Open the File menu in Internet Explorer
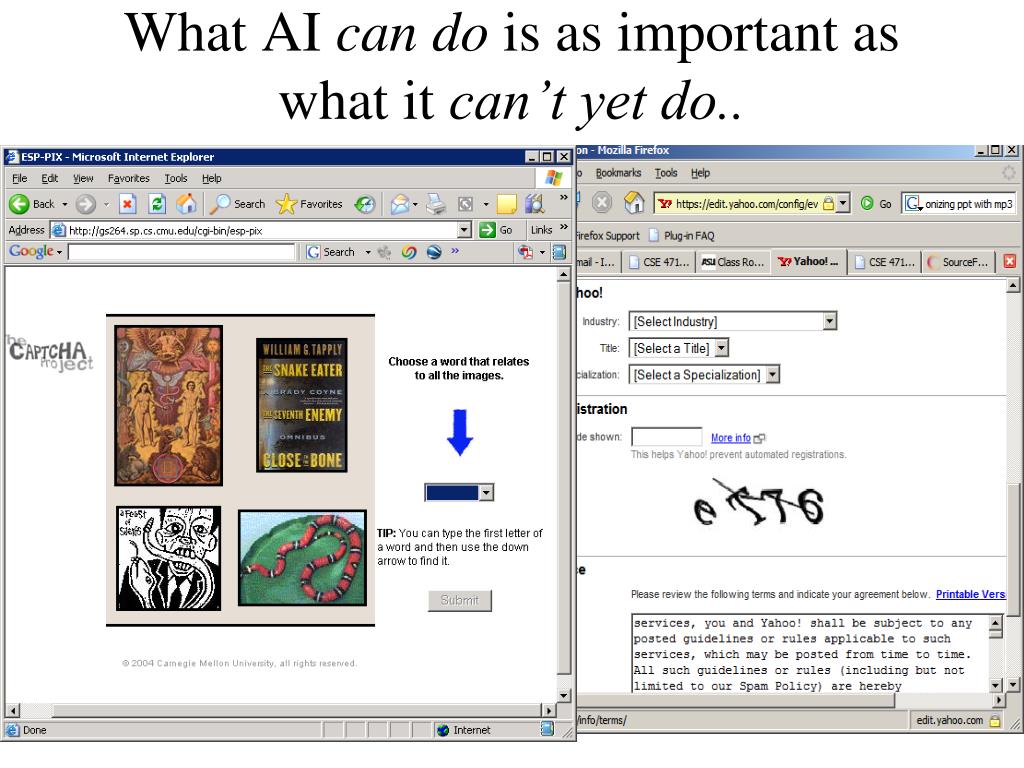 [20, 178]
